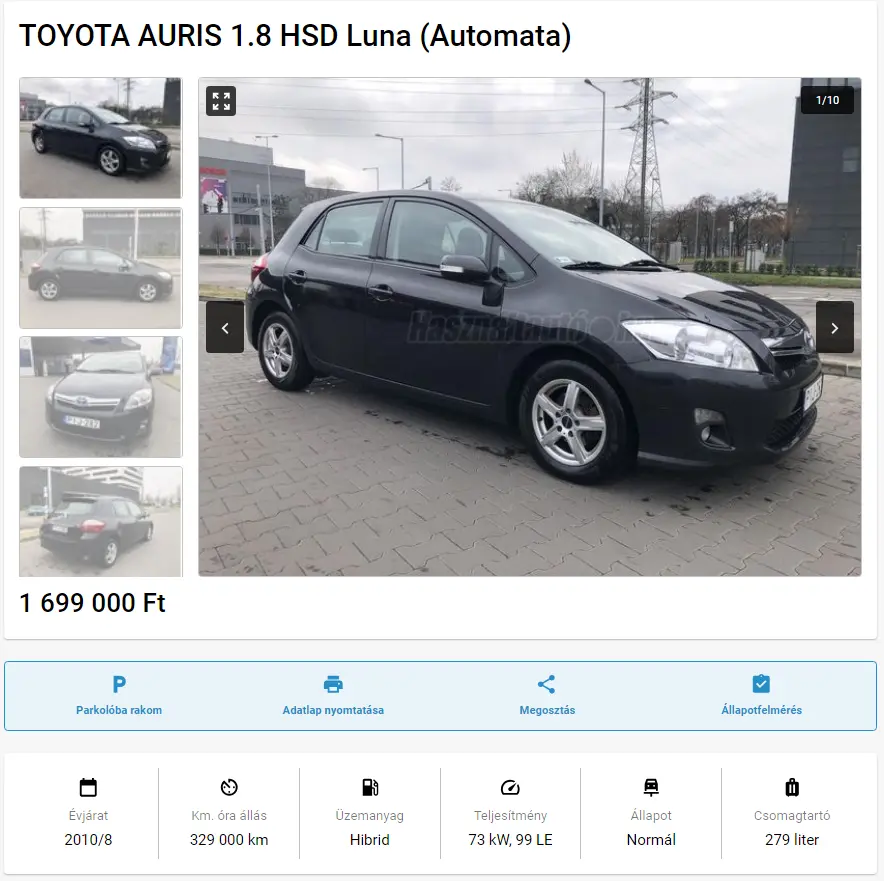This screenshot has width=884, height=881.
Task: Open the fullscreen image viewer icon
Action: (x=221, y=101)
